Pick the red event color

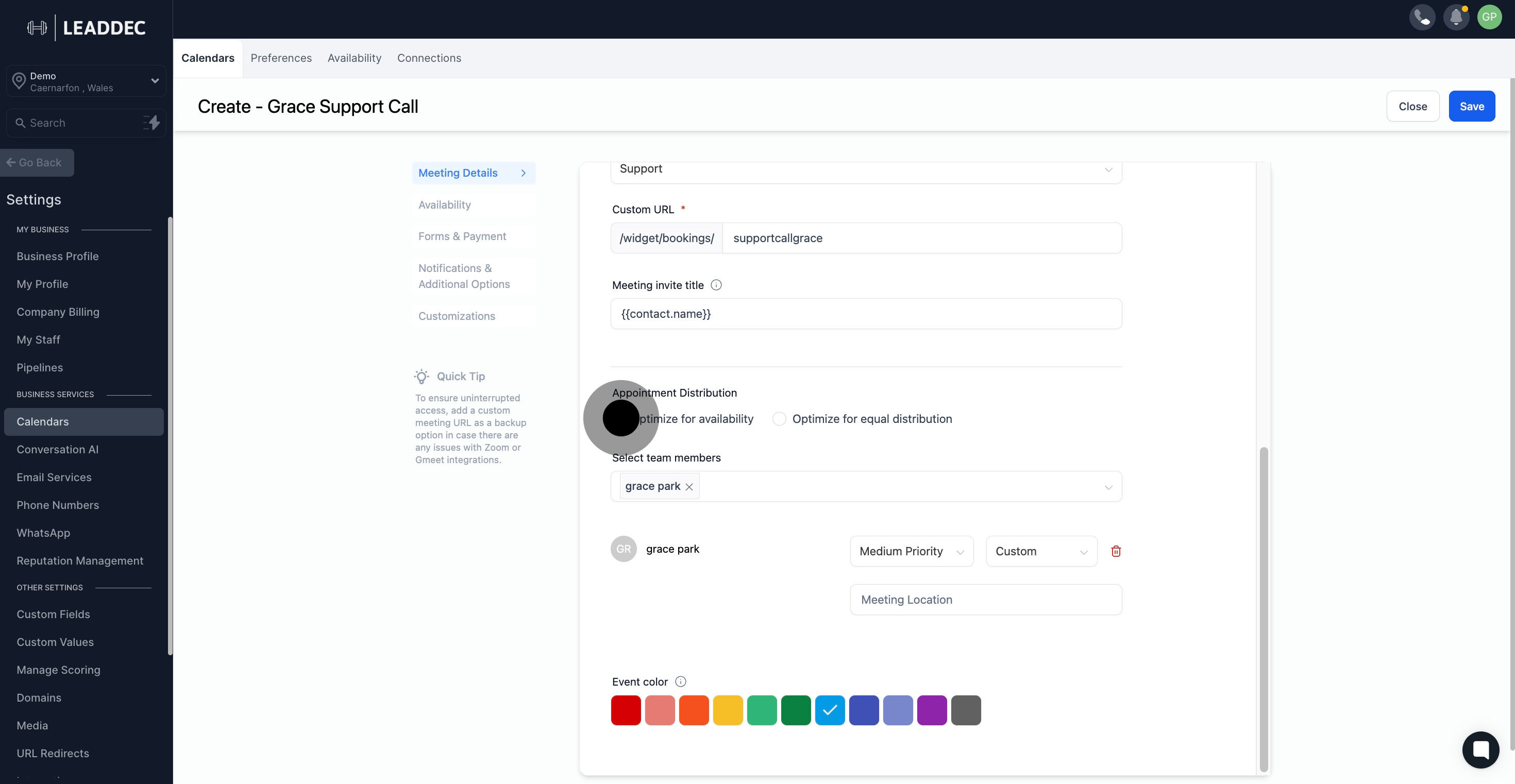point(626,710)
